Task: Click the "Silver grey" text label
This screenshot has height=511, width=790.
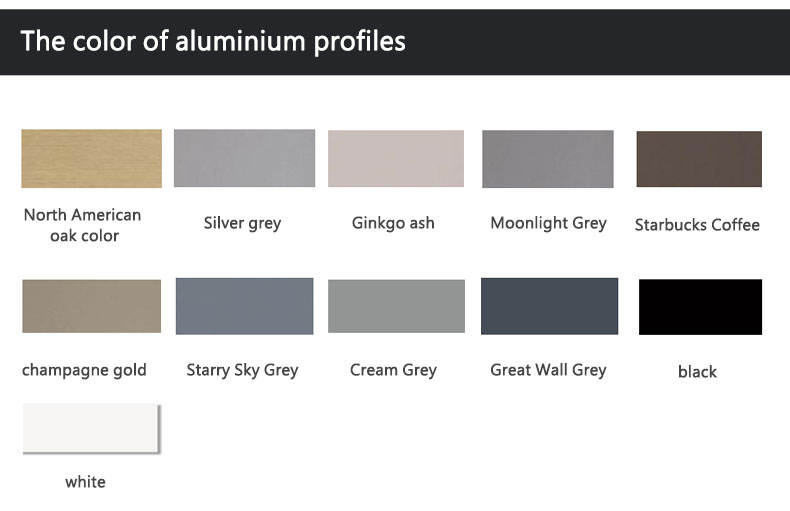Action: point(242,223)
